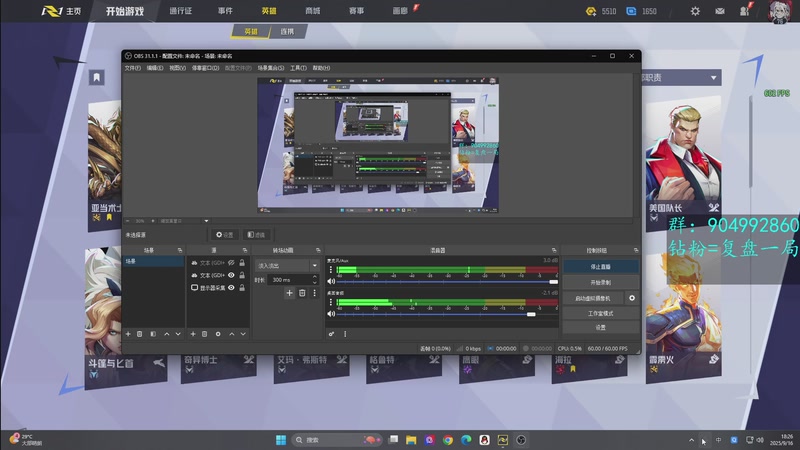Screen dimensions: 800x450
Task: Open Windows Start menu
Action: coord(281,440)
